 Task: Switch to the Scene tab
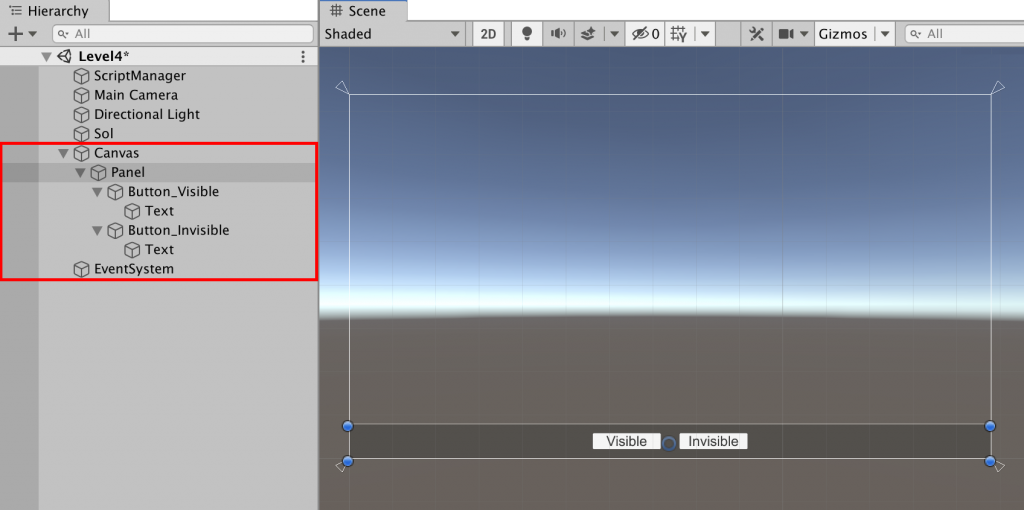pyautogui.click(x=364, y=11)
